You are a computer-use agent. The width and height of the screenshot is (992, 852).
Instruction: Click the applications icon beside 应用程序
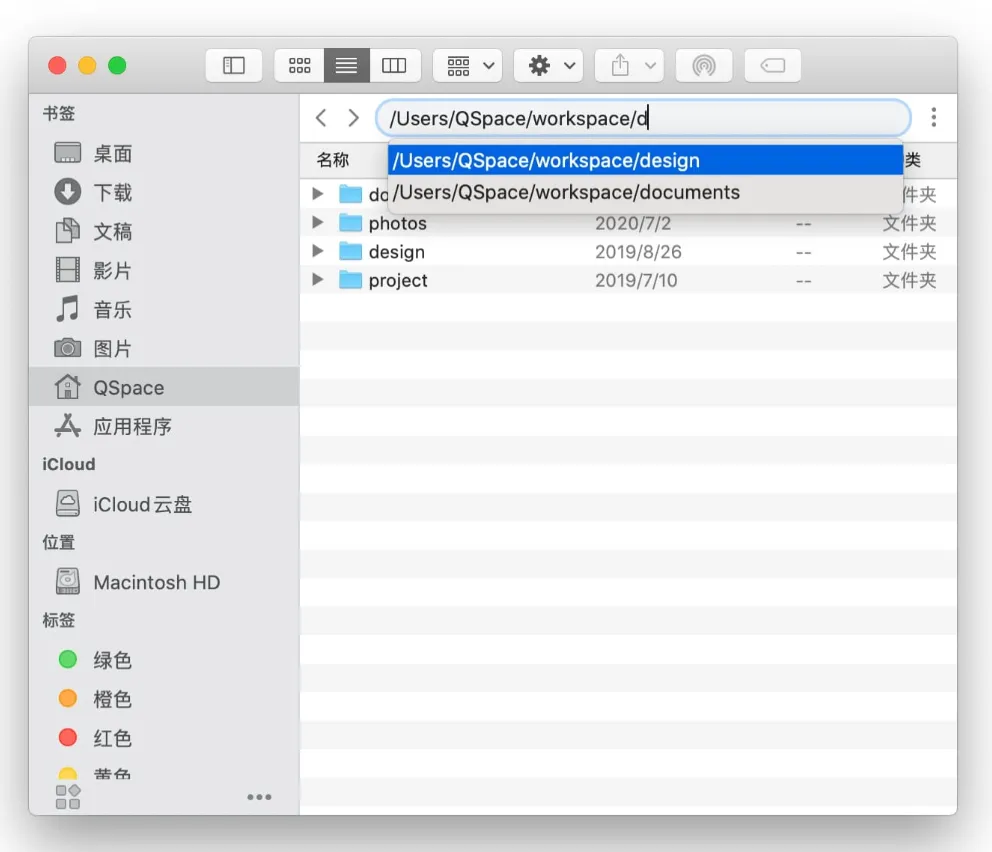pyautogui.click(x=68, y=426)
